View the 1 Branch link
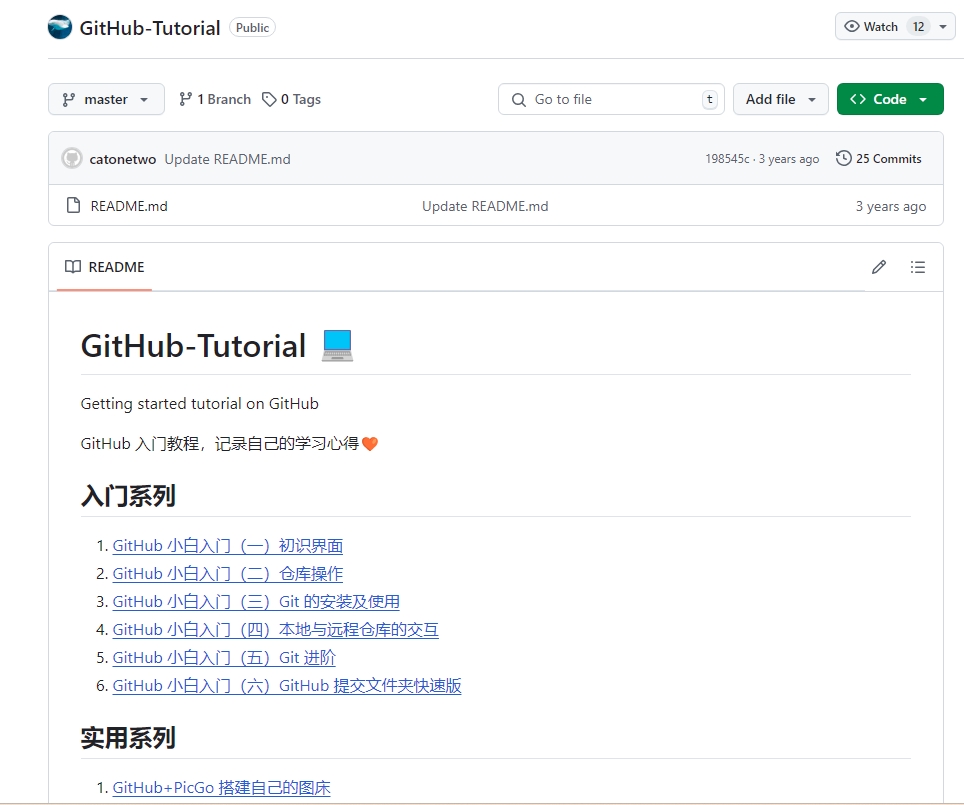 pos(215,99)
